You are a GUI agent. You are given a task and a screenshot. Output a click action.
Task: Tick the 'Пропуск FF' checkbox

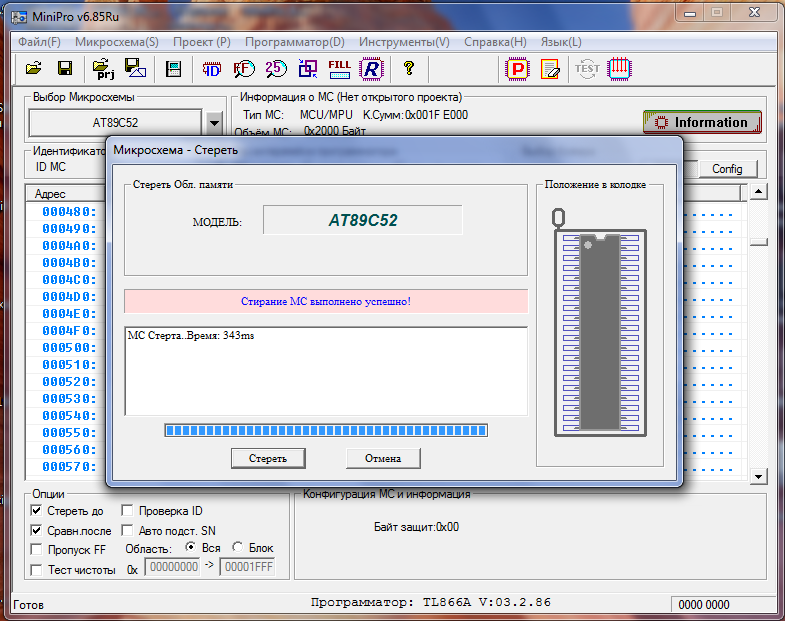click(x=37, y=549)
